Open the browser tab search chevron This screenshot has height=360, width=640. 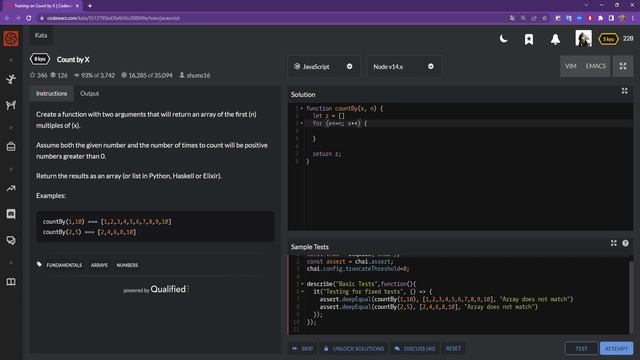pyautogui.click(x=586, y=5)
